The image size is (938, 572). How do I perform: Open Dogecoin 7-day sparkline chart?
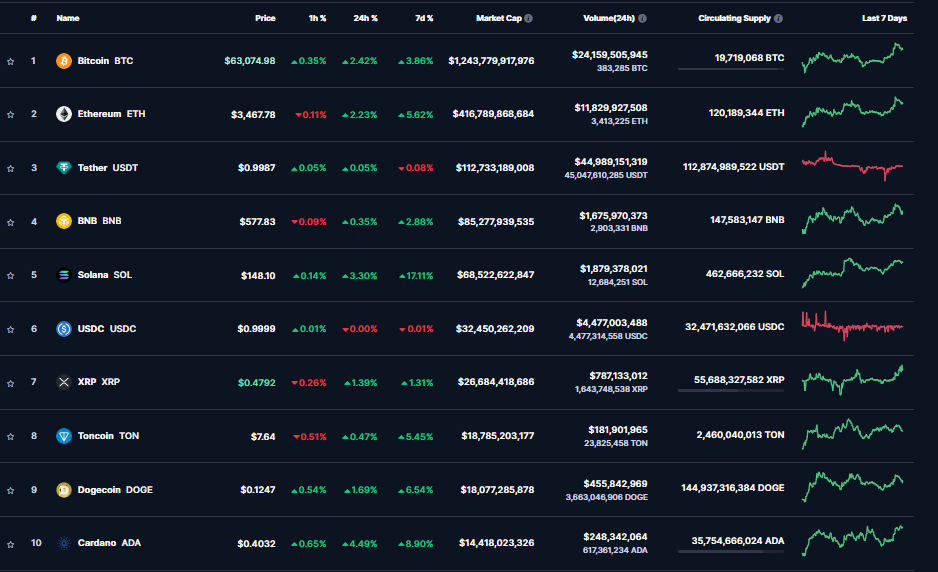(x=852, y=486)
